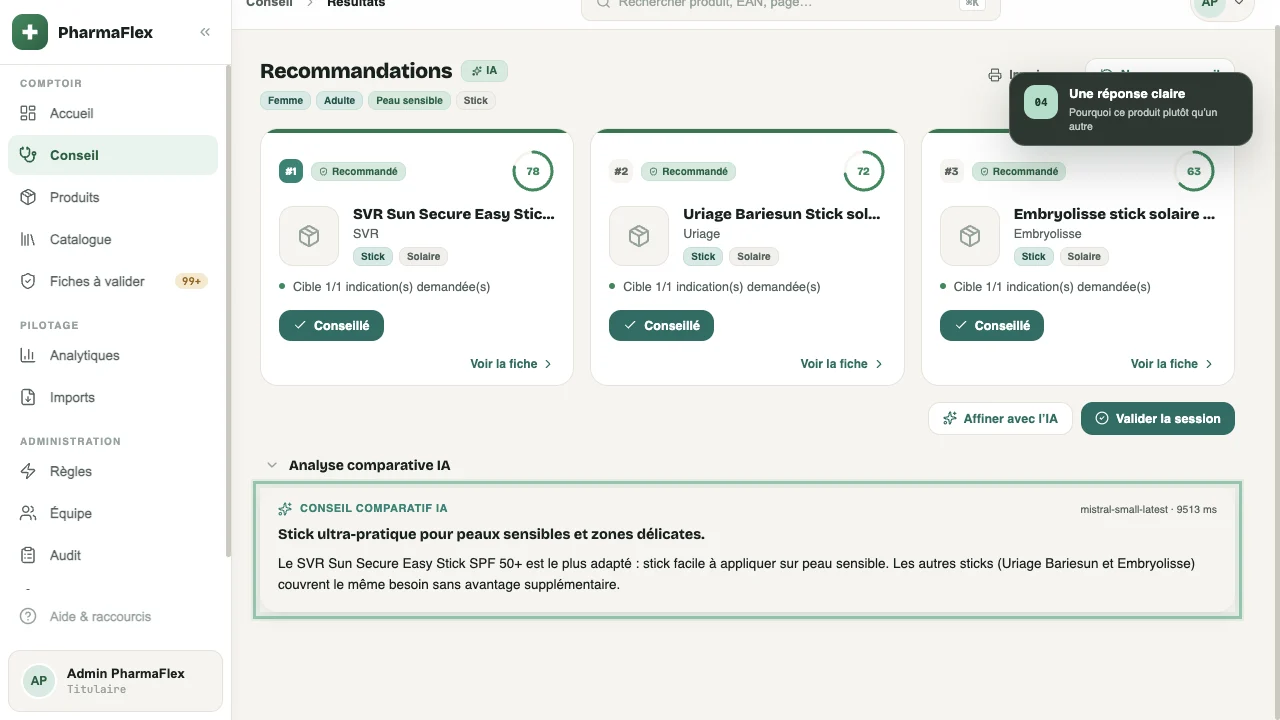The width and height of the screenshot is (1280, 720).
Task: Click the score ring showing 78
Action: [x=533, y=171]
